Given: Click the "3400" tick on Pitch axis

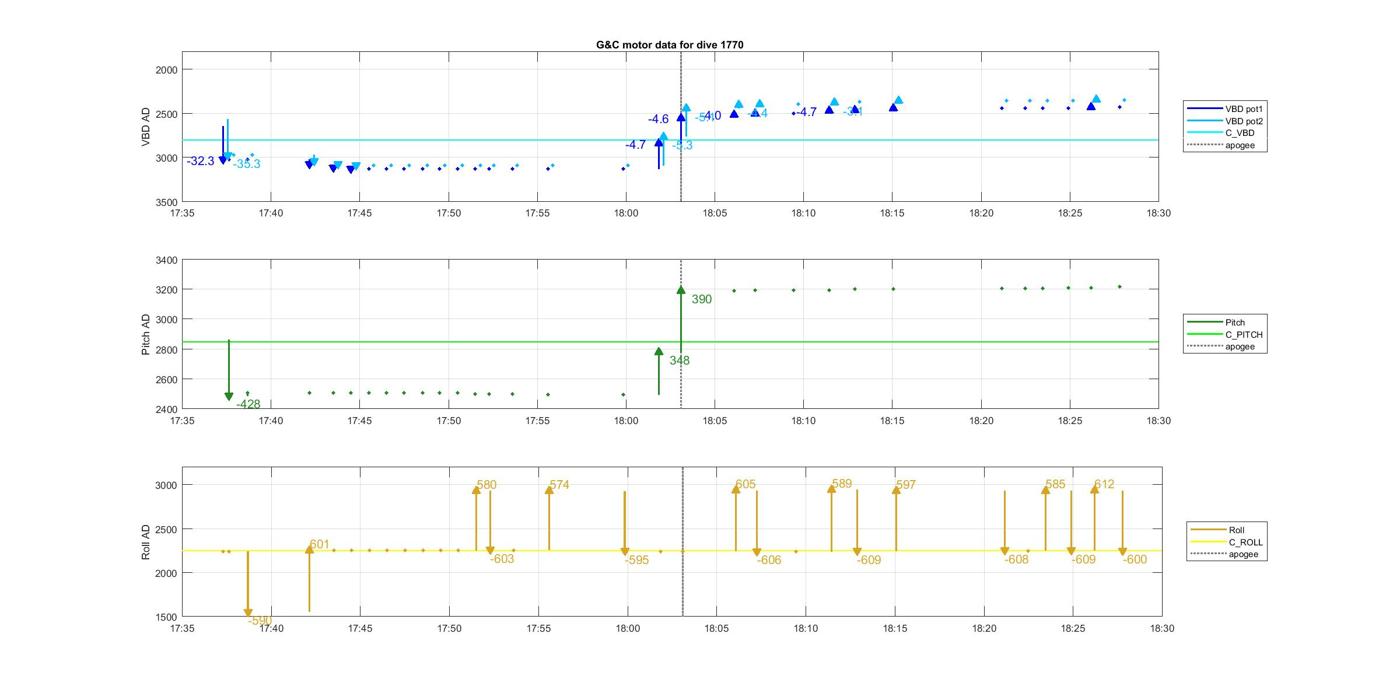Looking at the screenshot, I should tap(166, 260).
